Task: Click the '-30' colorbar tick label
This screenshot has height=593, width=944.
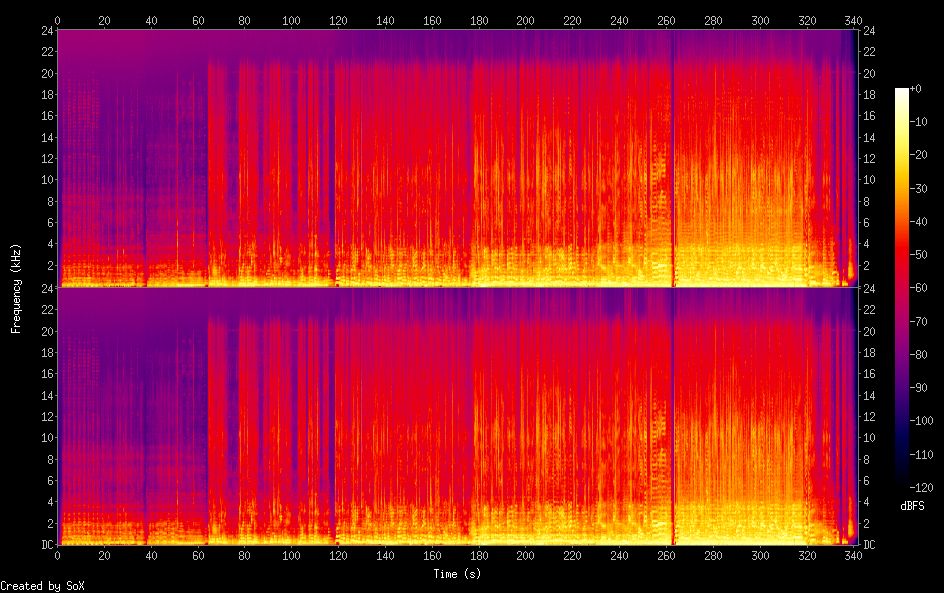Action: pyautogui.click(x=918, y=188)
